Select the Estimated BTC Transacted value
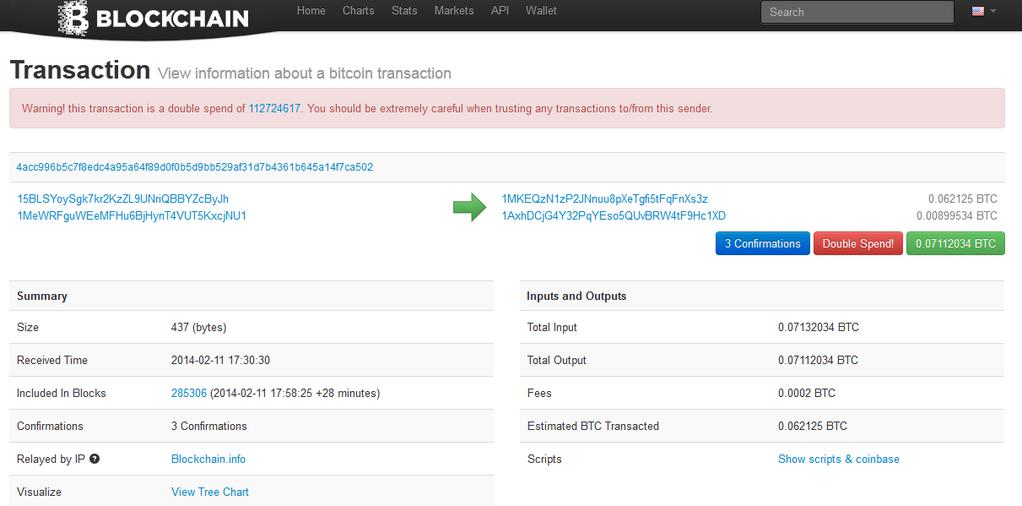 (x=813, y=426)
